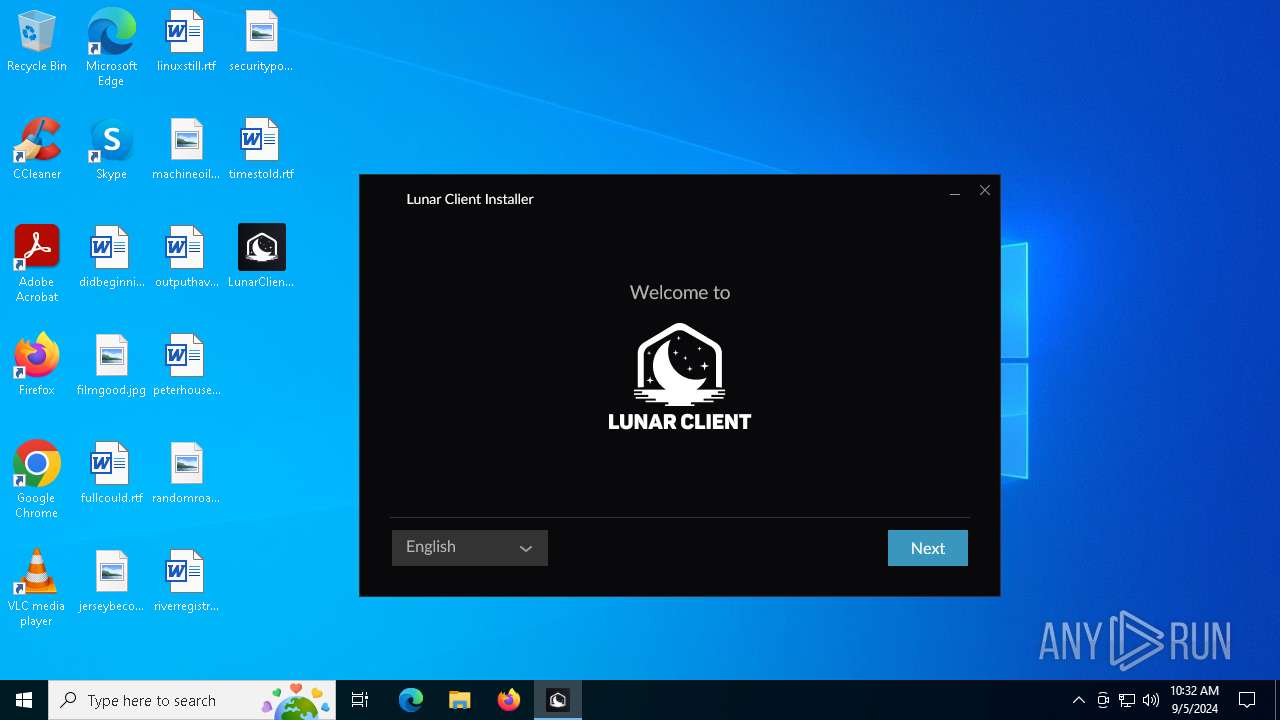Open File Explorer from taskbar
Viewport: 1280px width, 720px height.
pos(459,700)
